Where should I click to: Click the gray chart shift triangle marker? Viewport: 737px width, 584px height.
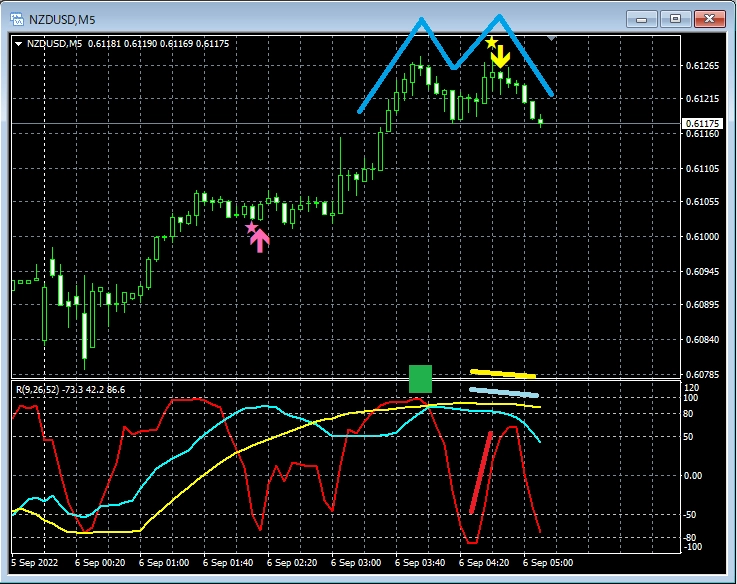[x=553, y=36]
